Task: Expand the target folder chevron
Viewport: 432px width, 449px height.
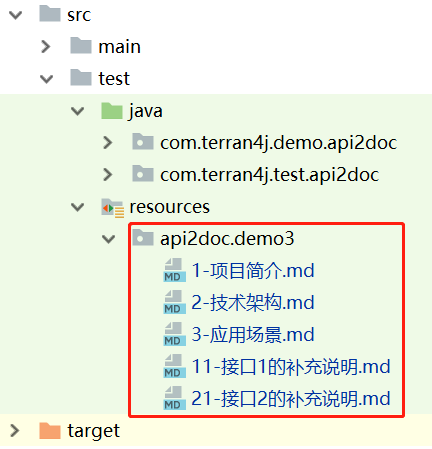Action: 15,431
